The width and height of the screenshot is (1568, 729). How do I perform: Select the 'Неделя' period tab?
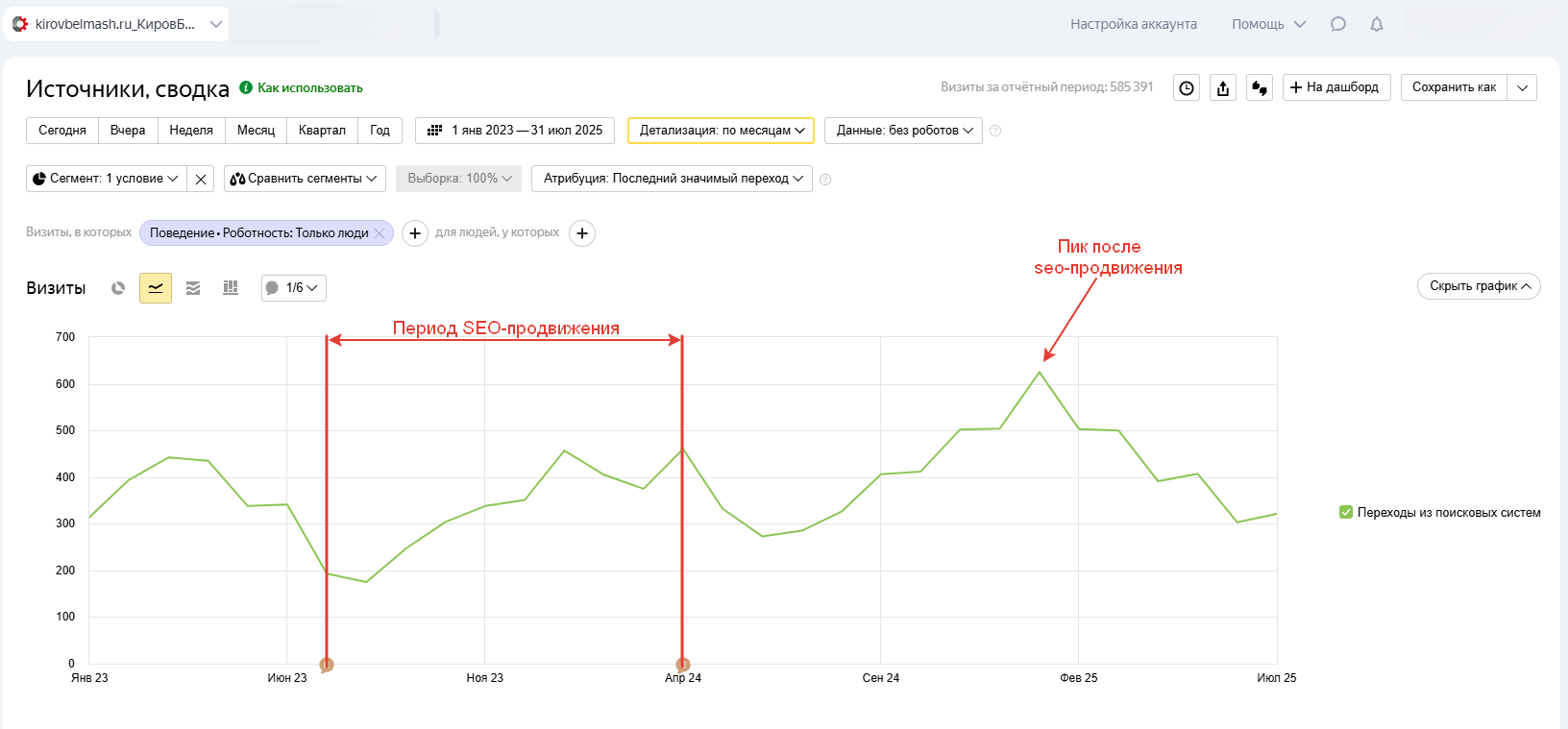(191, 131)
